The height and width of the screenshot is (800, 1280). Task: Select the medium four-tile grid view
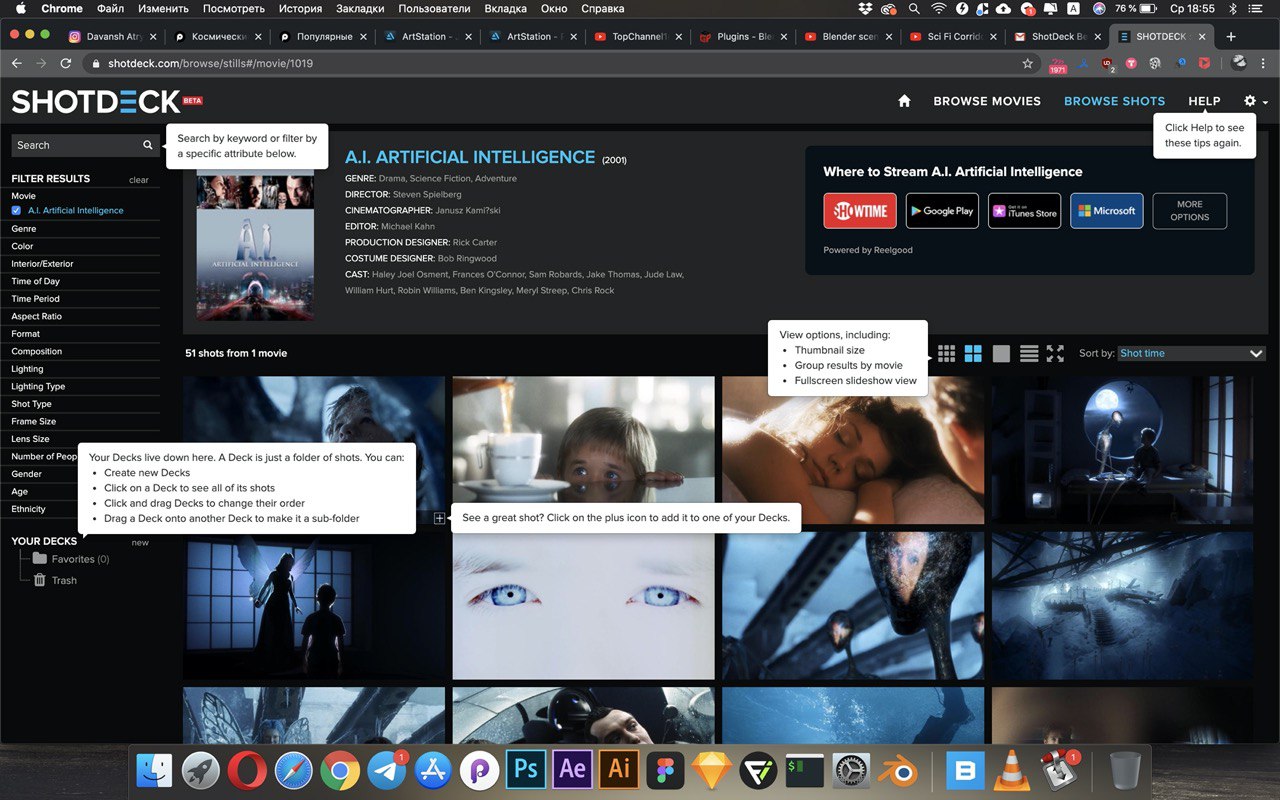tap(973, 353)
